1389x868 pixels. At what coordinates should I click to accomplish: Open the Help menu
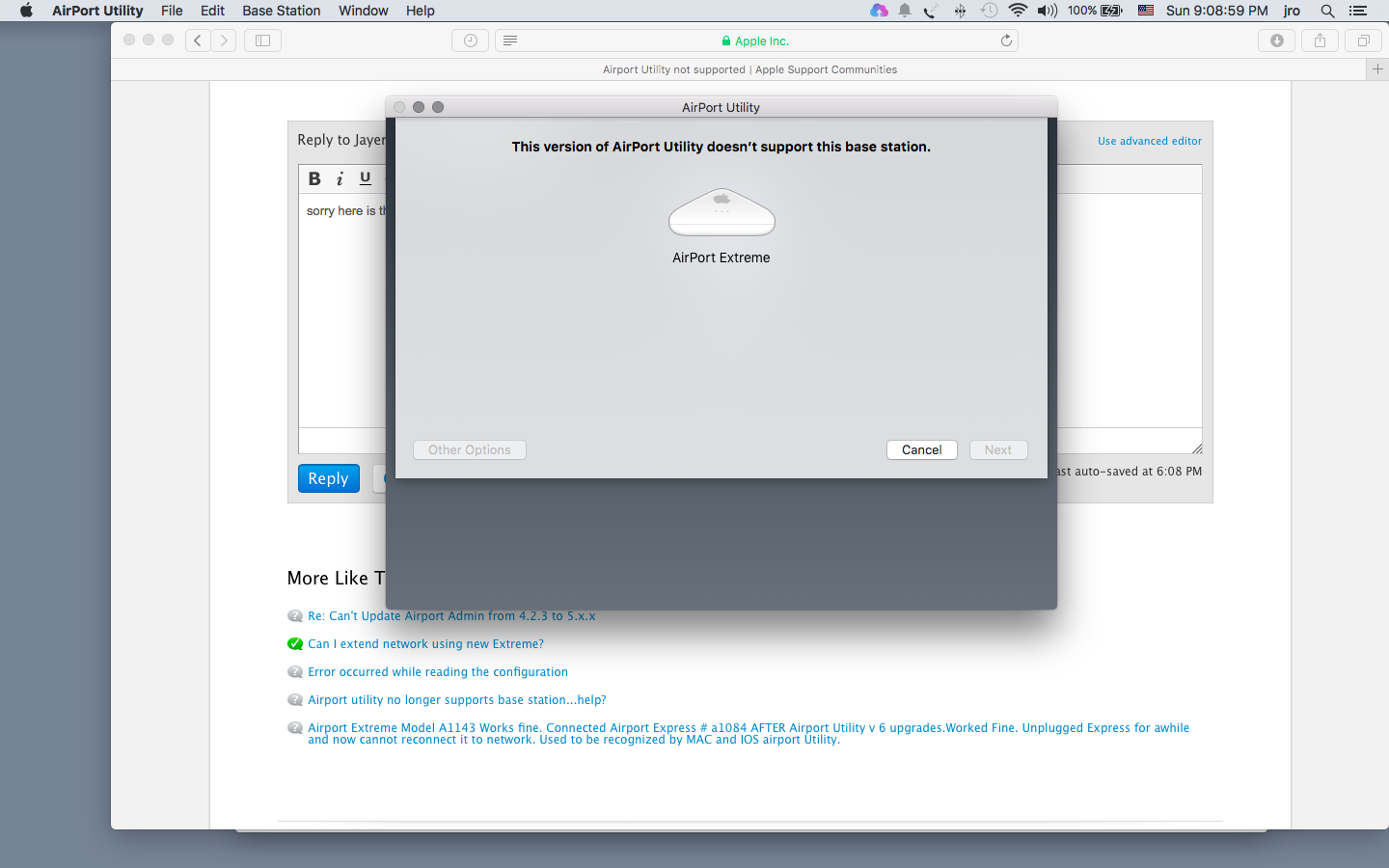coord(421,11)
